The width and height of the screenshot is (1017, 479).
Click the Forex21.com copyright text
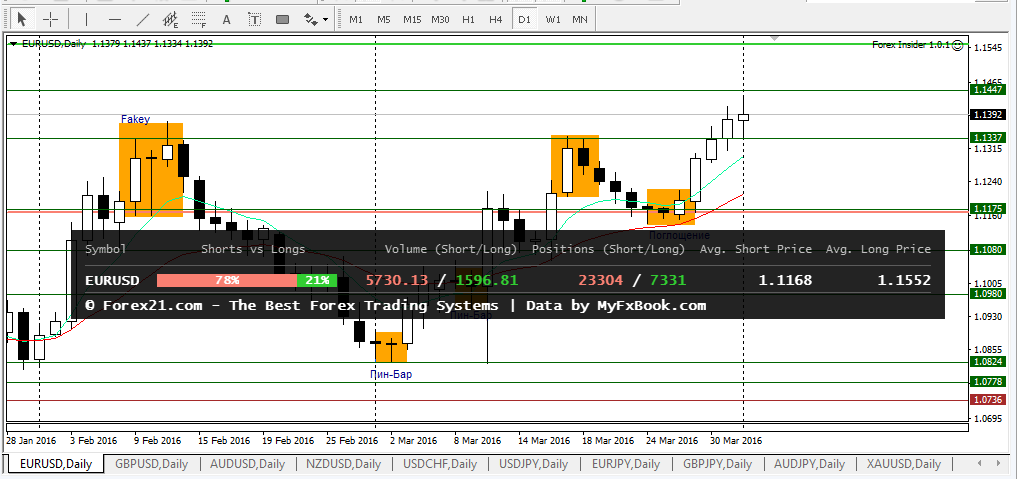pyautogui.click(x=396, y=305)
